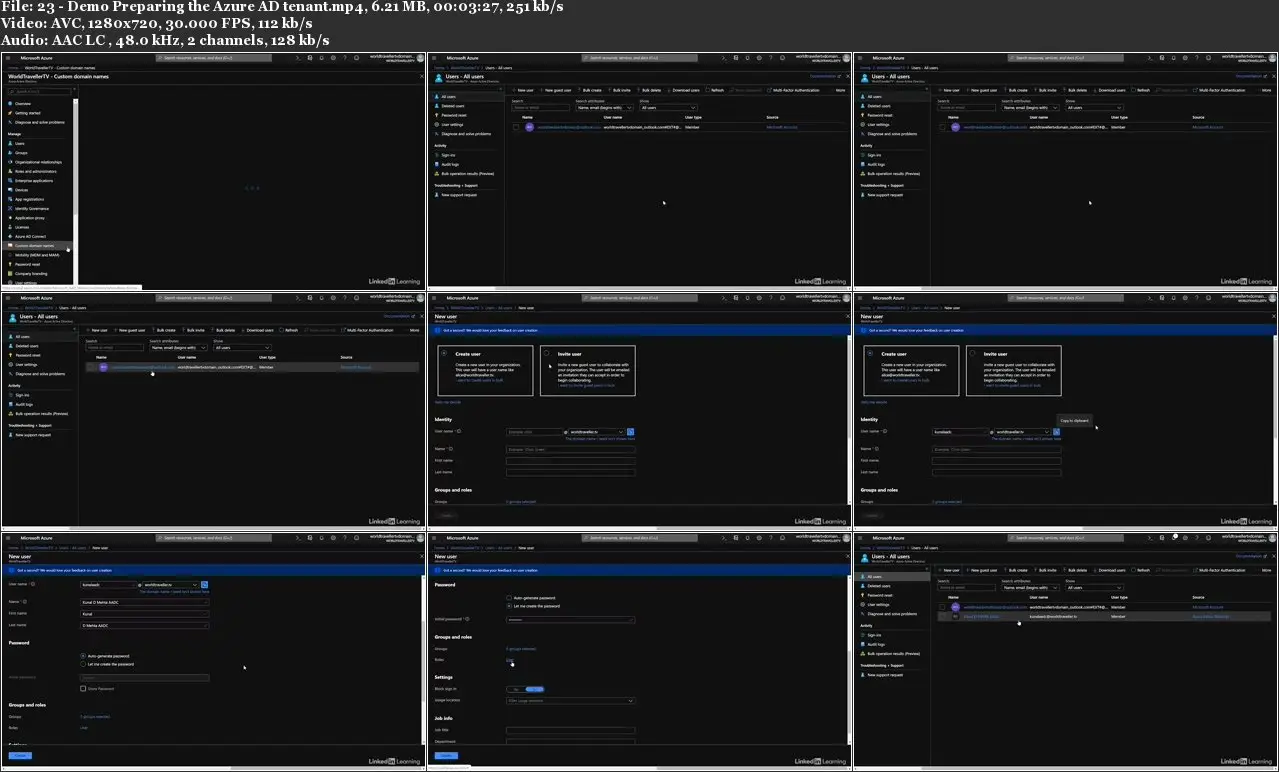Tick the Show Password checkbox
Screen dimensions: 1279x772
(x=83, y=688)
